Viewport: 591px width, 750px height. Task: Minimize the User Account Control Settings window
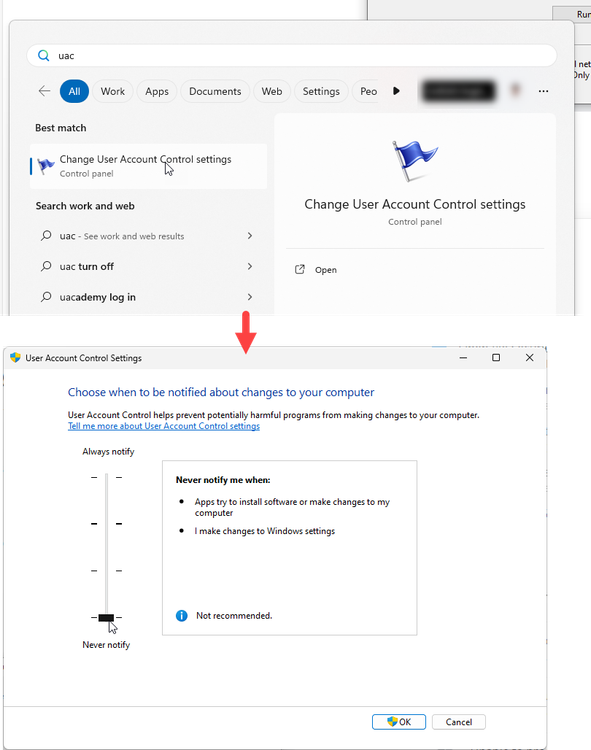click(x=463, y=357)
